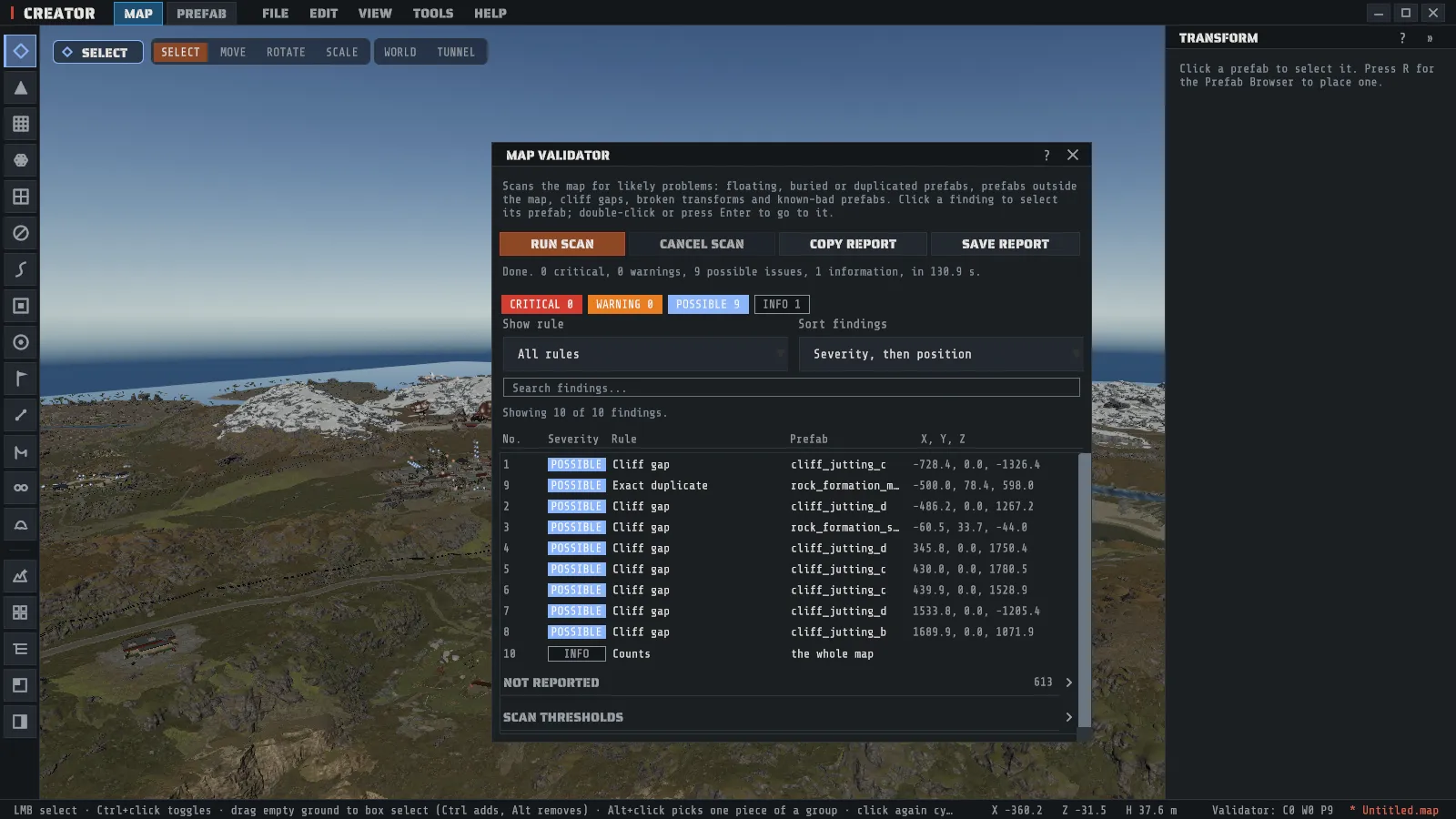Toggle the right side panel layout icon
This screenshot has width=1456, height=819.
coord(20,722)
